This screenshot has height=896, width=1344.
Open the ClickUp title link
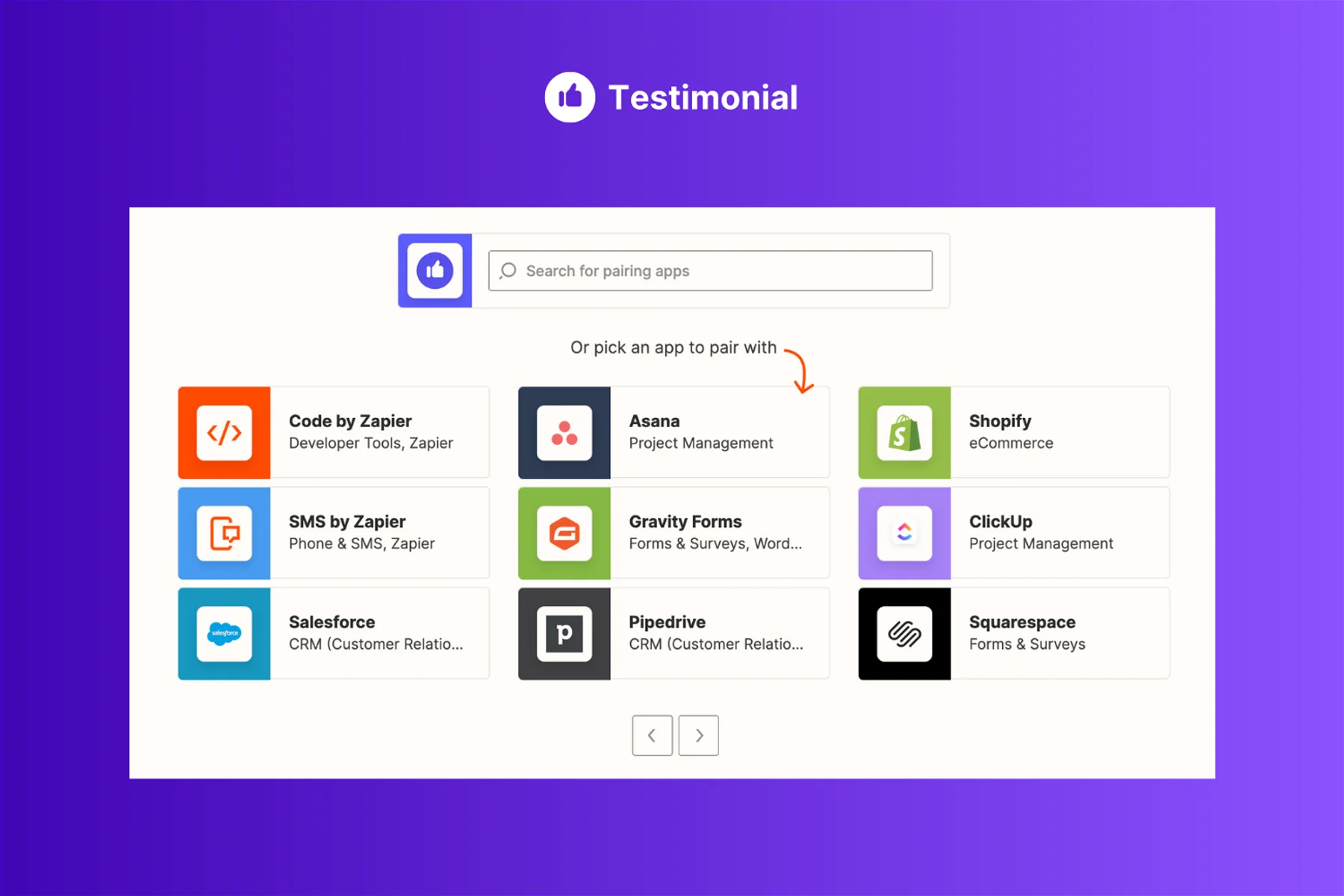coord(1001,521)
